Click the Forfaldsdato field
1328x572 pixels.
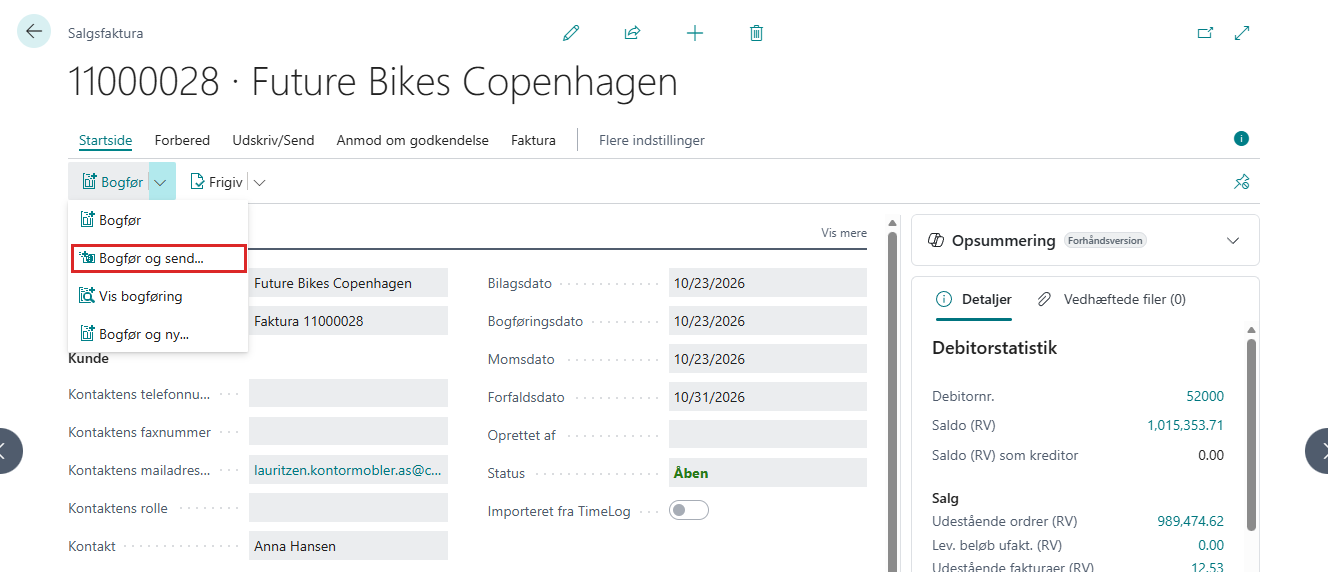click(x=768, y=397)
